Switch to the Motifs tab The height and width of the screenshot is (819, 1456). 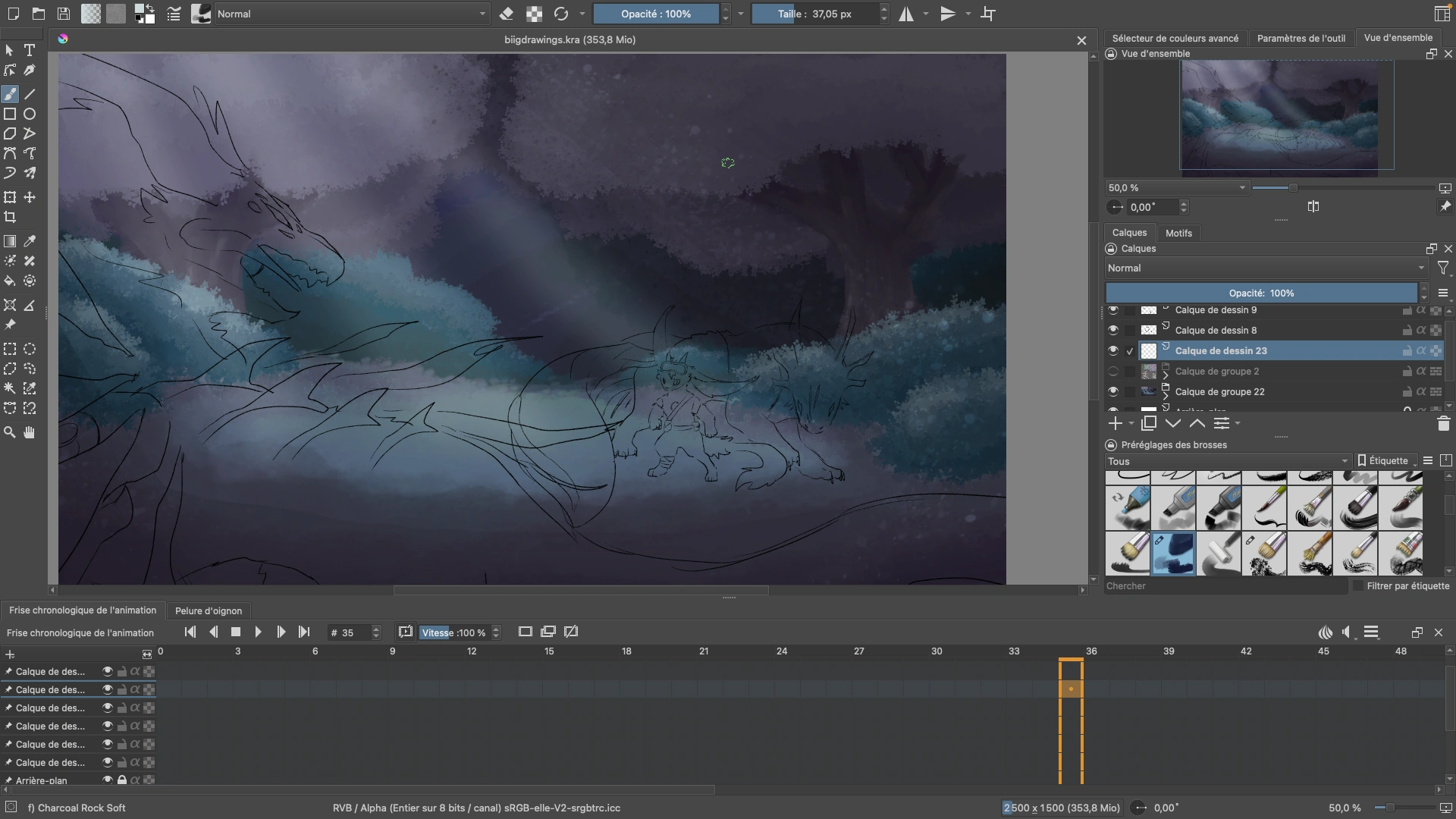pyautogui.click(x=1178, y=233)
